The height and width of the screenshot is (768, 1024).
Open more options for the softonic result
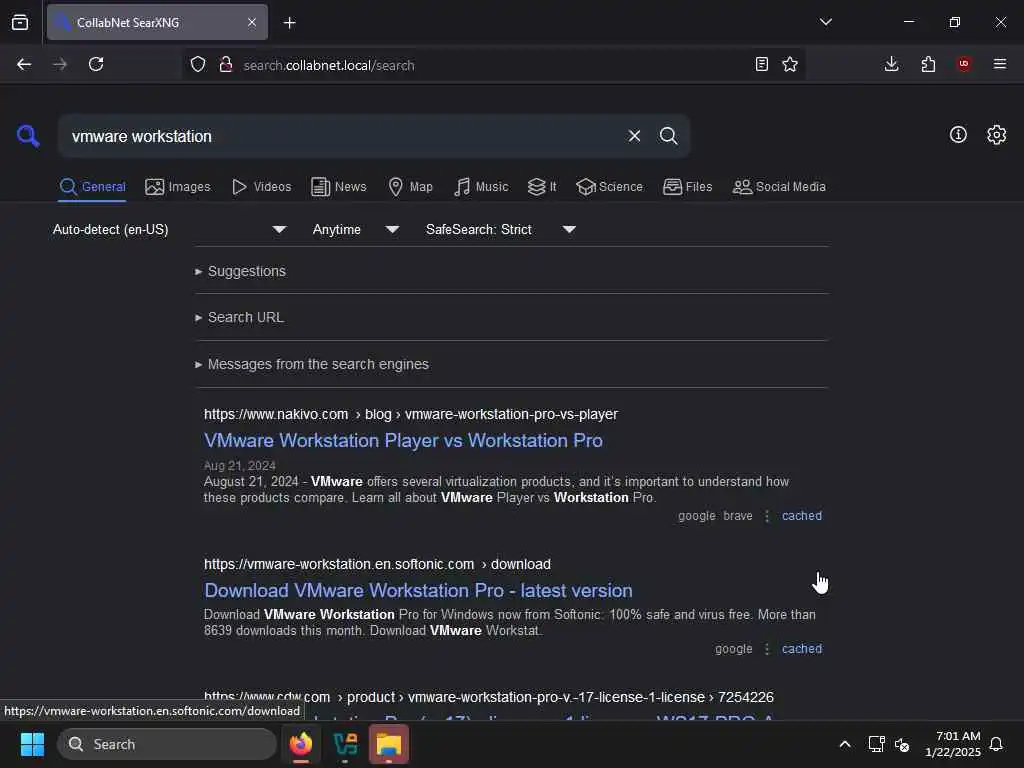click(x=767, y=649)
